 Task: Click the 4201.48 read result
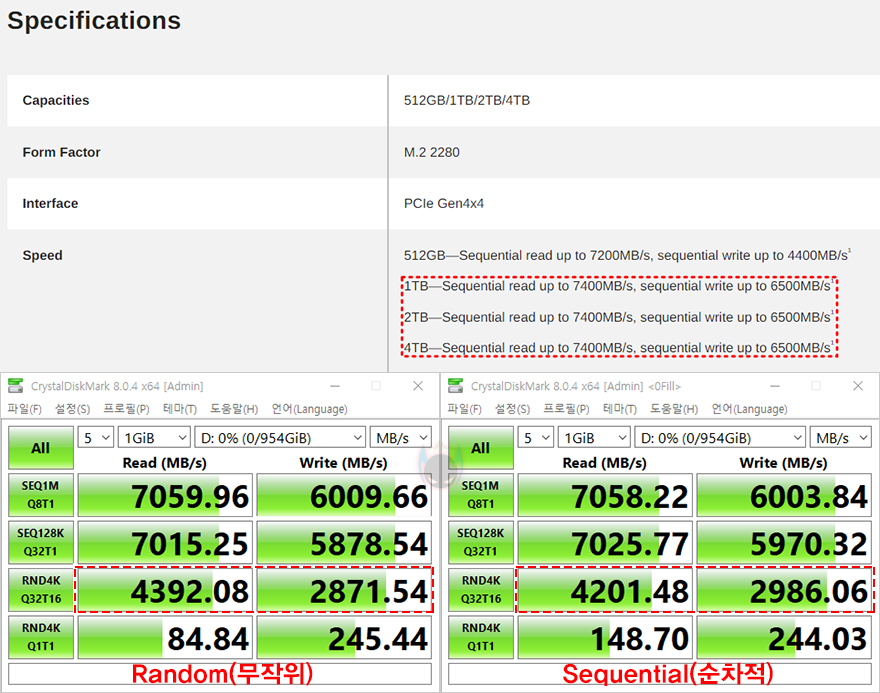605,590
